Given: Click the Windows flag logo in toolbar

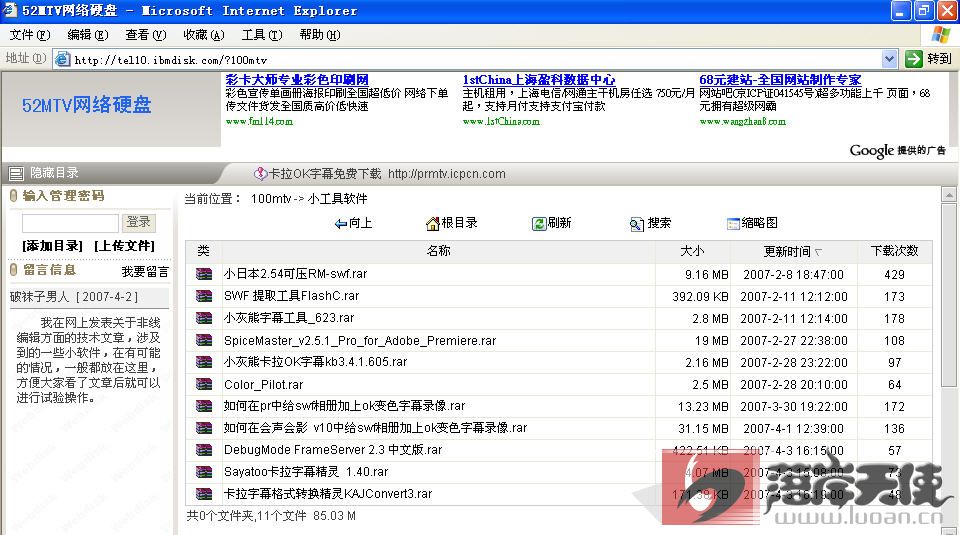Looking at the screenshot, I should tap(940, 35).
